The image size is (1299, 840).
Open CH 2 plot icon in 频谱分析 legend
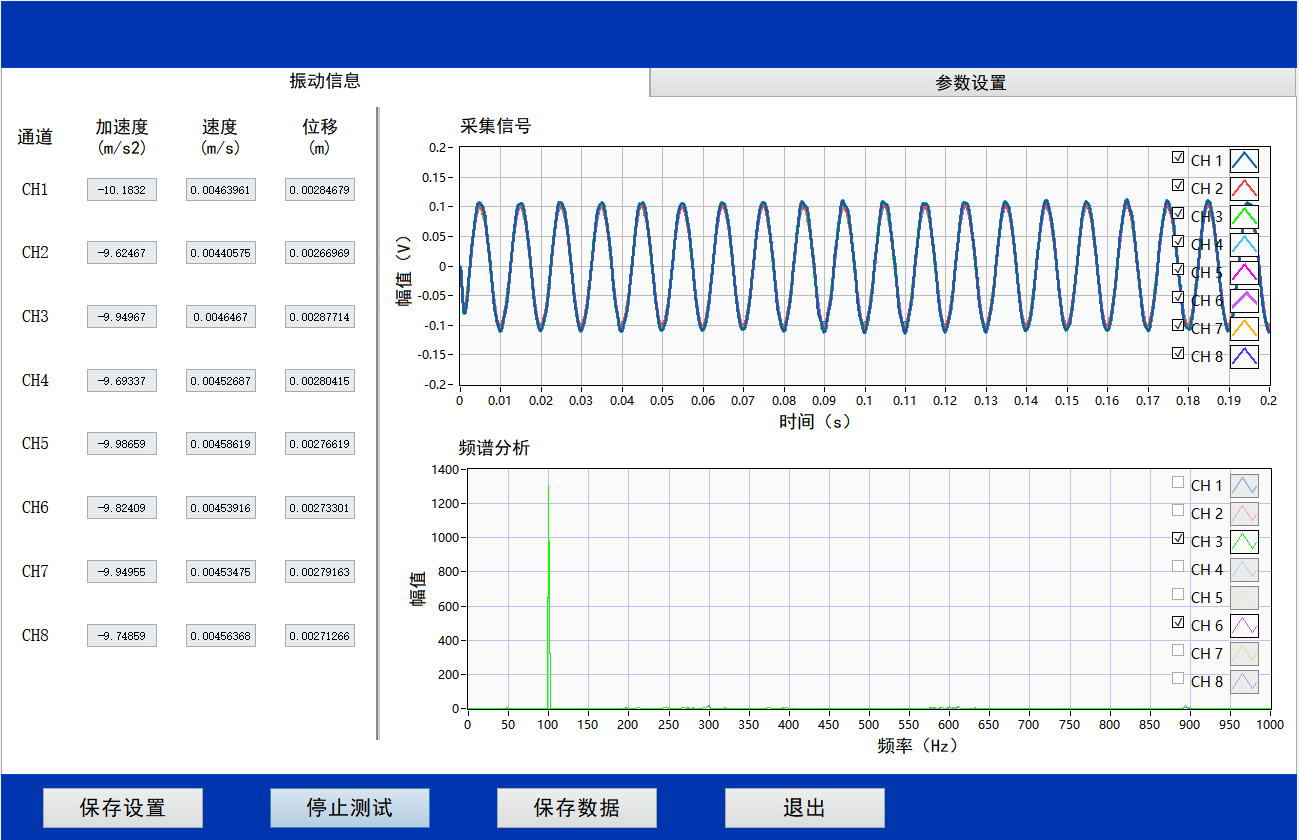click(x=1244, y=513)
